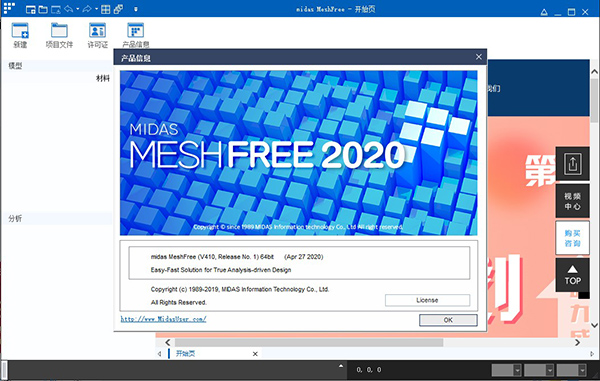
Task: Select the 分析 panel header
Action: pos(57,218)
